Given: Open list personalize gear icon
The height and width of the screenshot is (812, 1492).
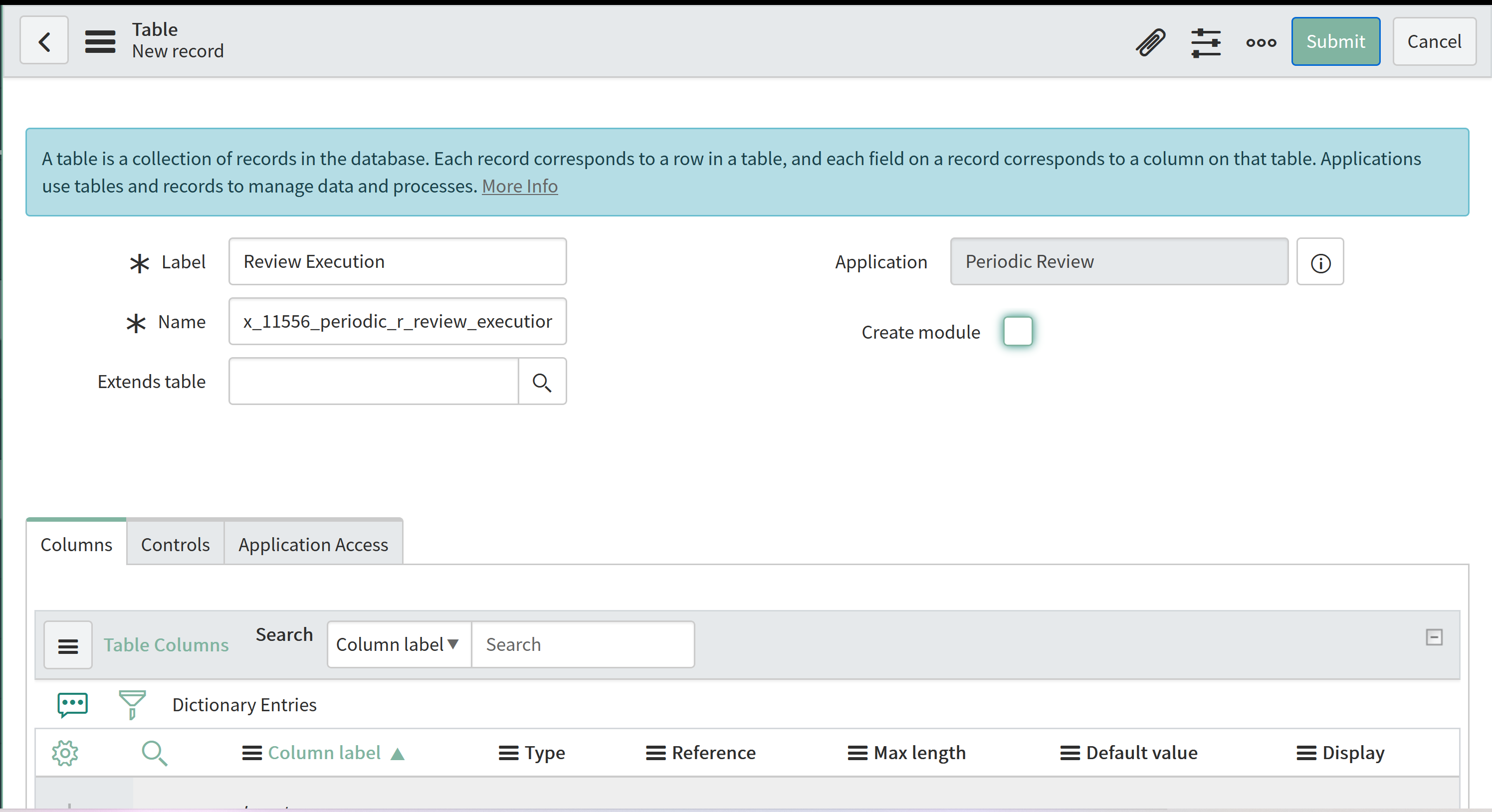Looking at the screenshot, I should [x=65, y=753].
